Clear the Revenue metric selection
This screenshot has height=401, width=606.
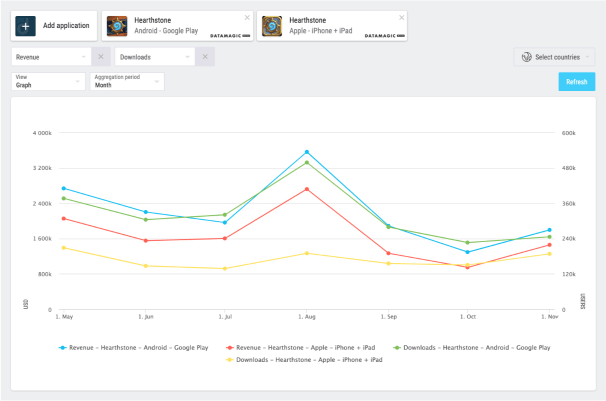pyautogui.click(x=100, y=57)
